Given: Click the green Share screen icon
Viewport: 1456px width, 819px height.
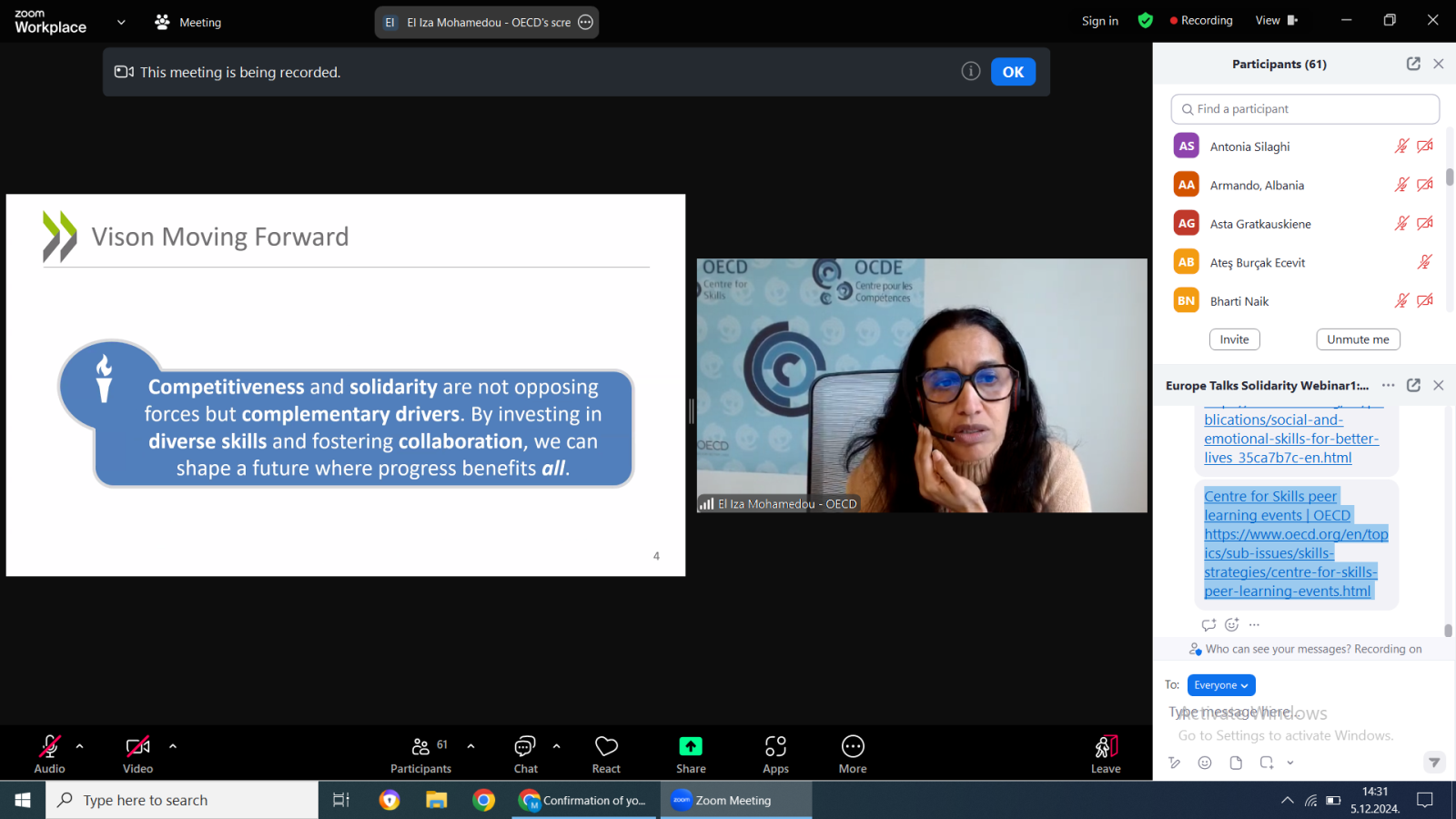Looking at the screenshot, I should 691,747.
